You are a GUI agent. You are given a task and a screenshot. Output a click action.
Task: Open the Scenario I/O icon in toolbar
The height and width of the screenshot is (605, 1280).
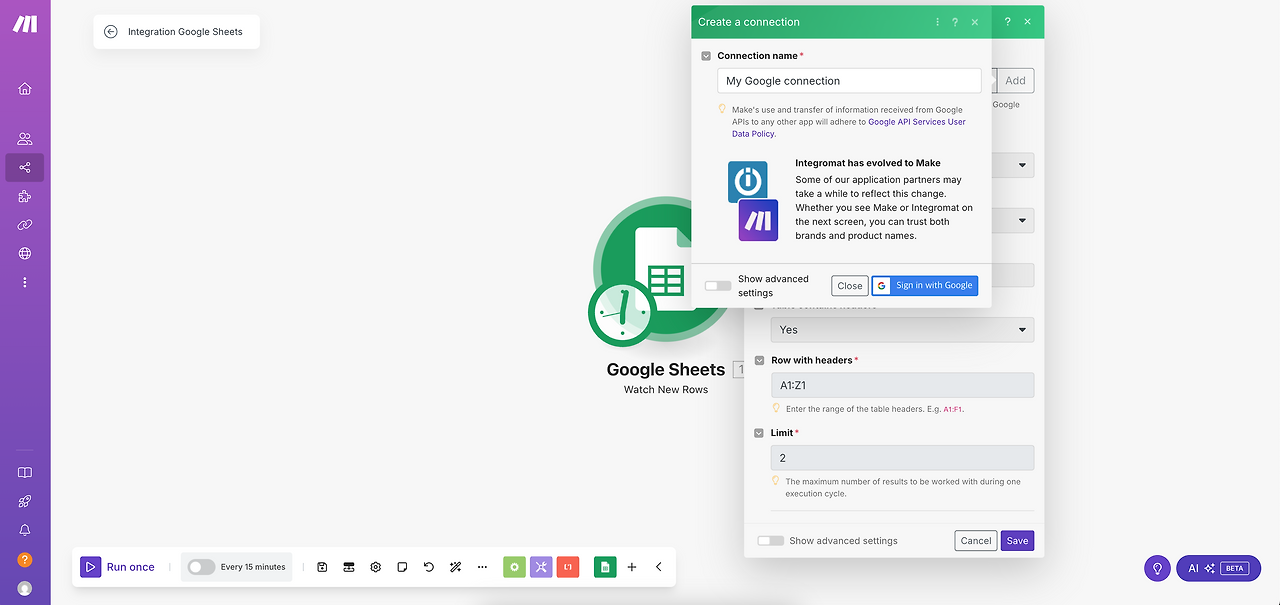(x=349, y=567)
